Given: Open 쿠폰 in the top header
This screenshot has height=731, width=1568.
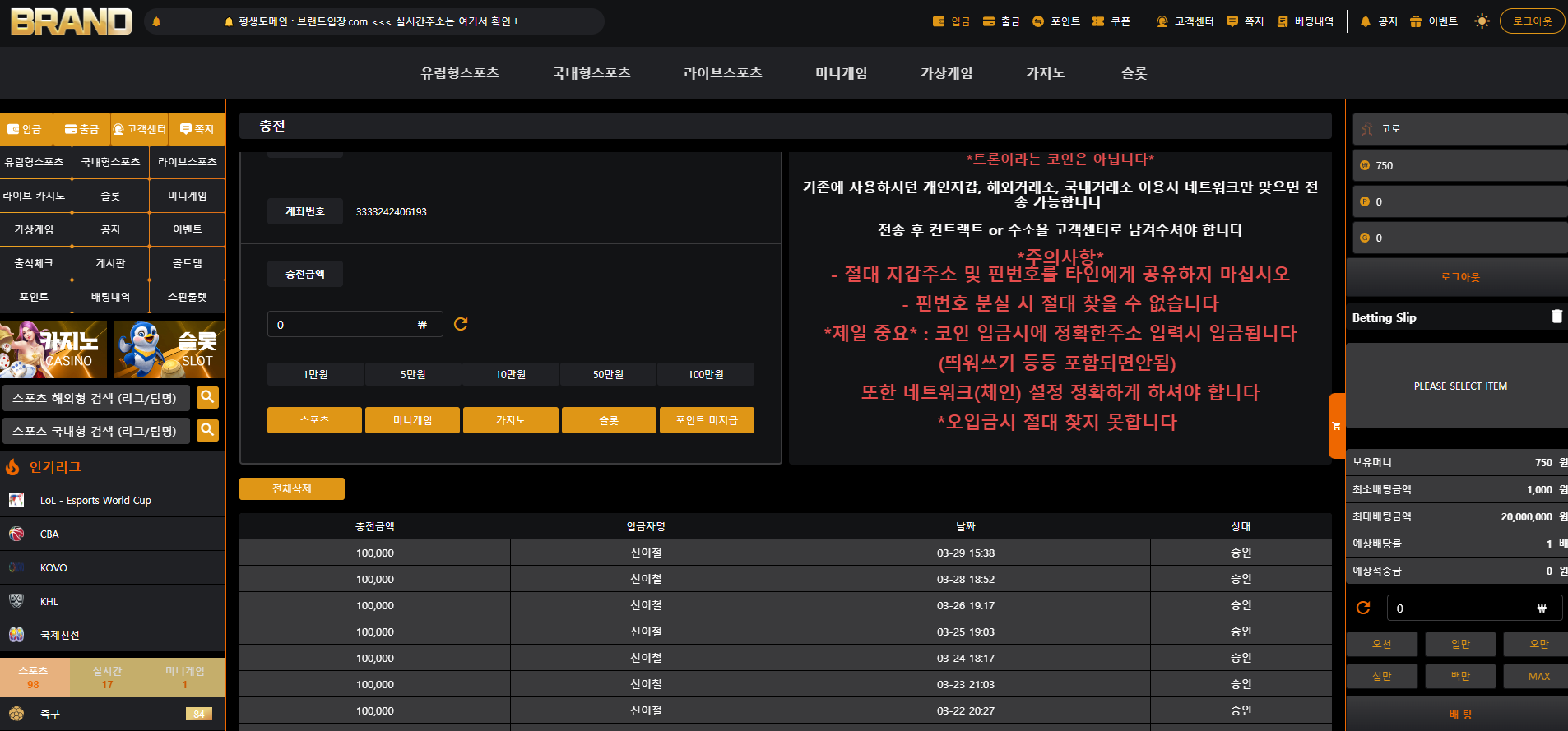Looking at the screenshot, I should pyautogui.click(x=1111, y=21).
